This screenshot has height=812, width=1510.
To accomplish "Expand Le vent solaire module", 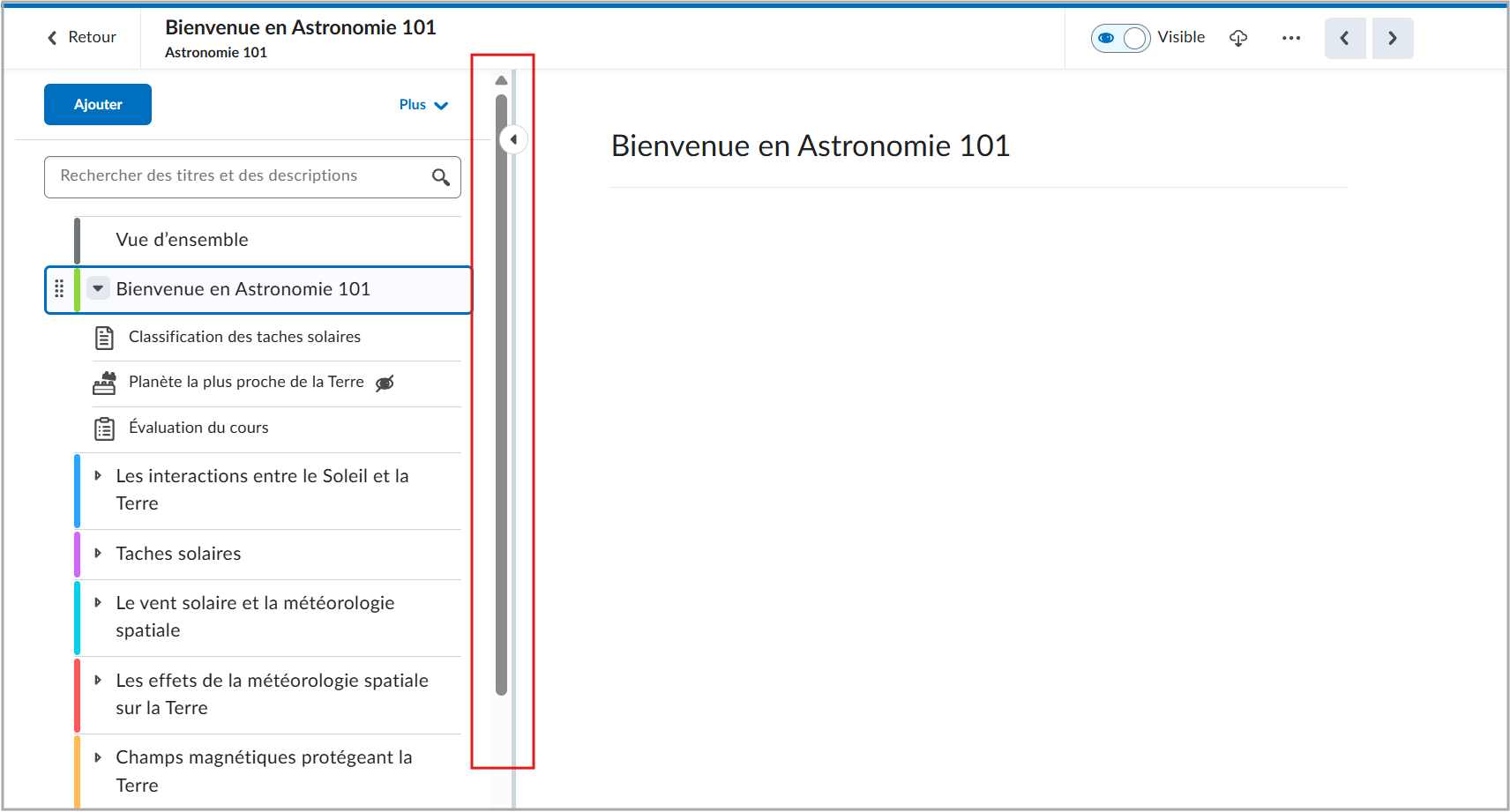I will [98, 603].
